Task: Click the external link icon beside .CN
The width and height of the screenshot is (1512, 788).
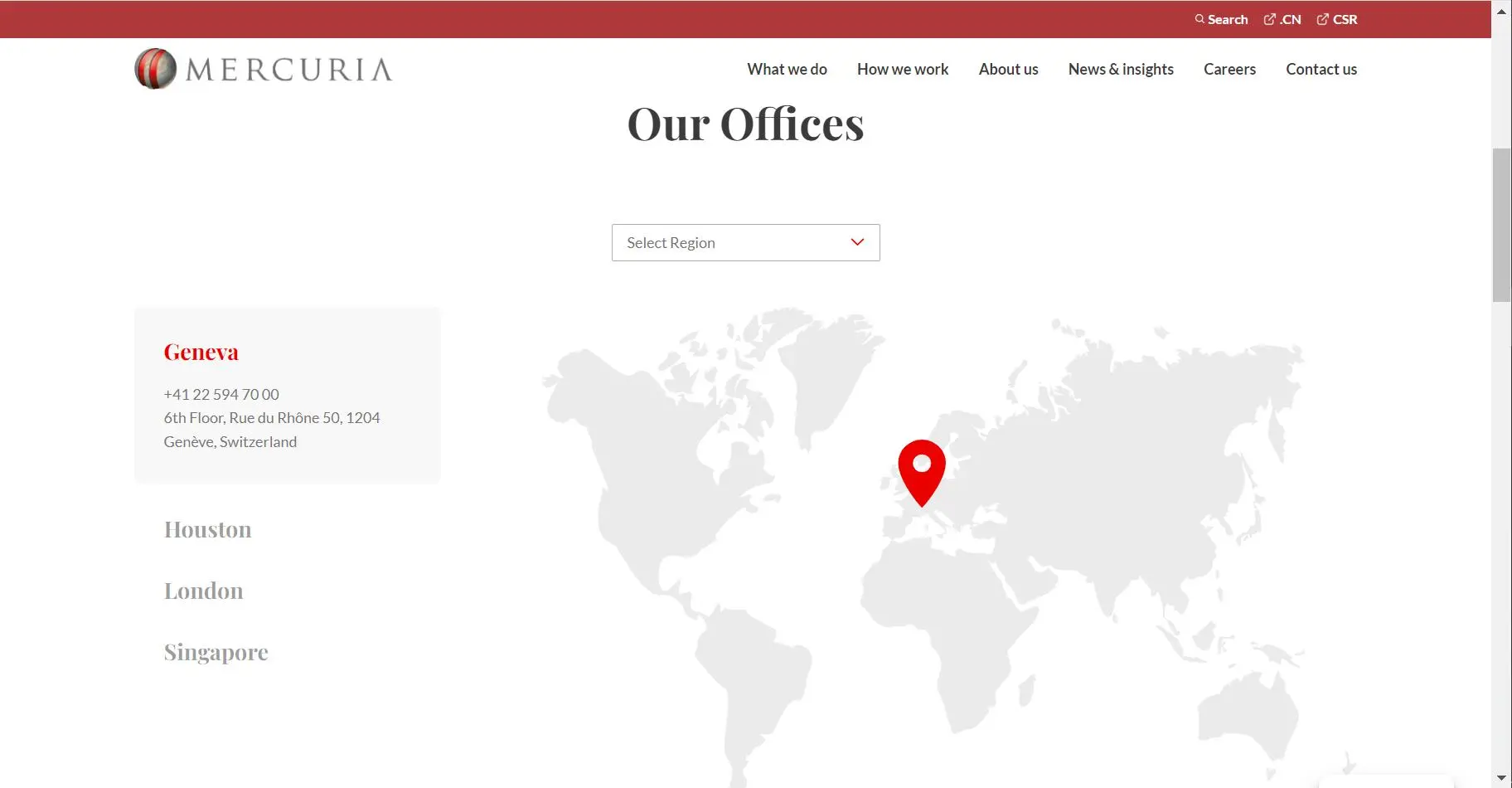Action: tap(1269, 19)
